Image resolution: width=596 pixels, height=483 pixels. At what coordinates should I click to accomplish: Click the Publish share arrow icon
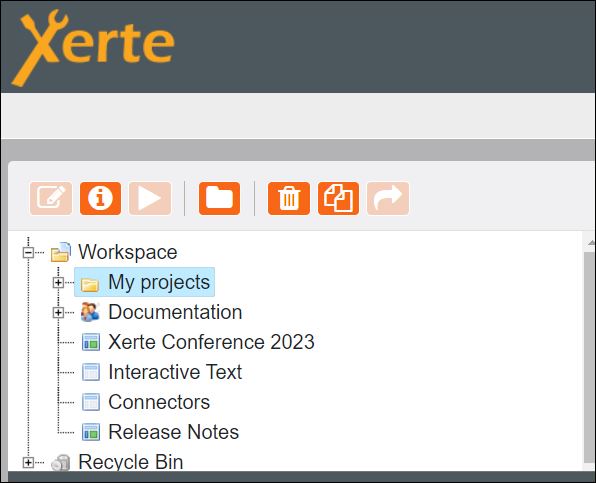pyautogui.click(x=388, y=198)
